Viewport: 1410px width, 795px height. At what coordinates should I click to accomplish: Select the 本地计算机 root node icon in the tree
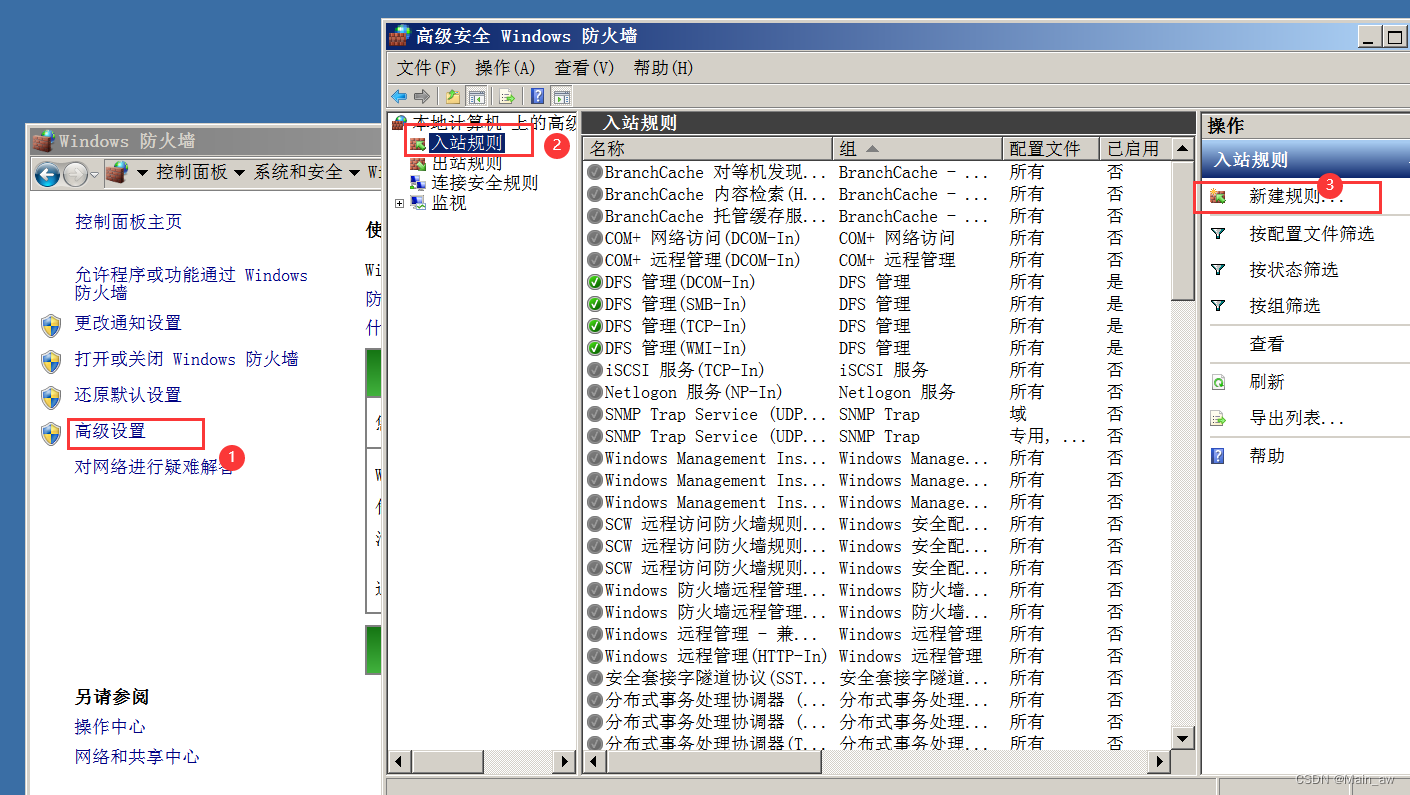(399, 123)
